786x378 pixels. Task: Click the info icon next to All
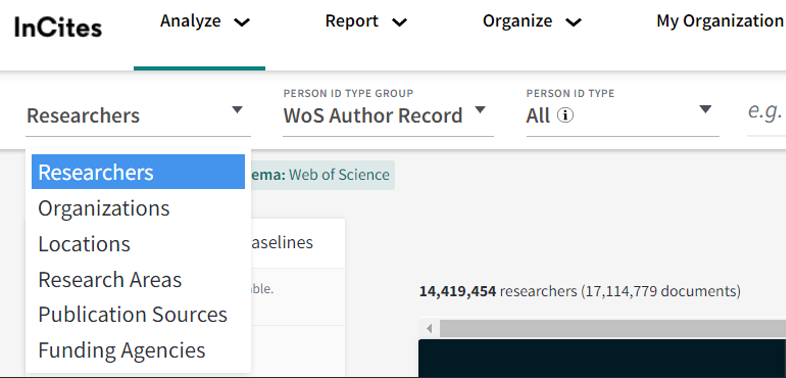click(565, 116)
